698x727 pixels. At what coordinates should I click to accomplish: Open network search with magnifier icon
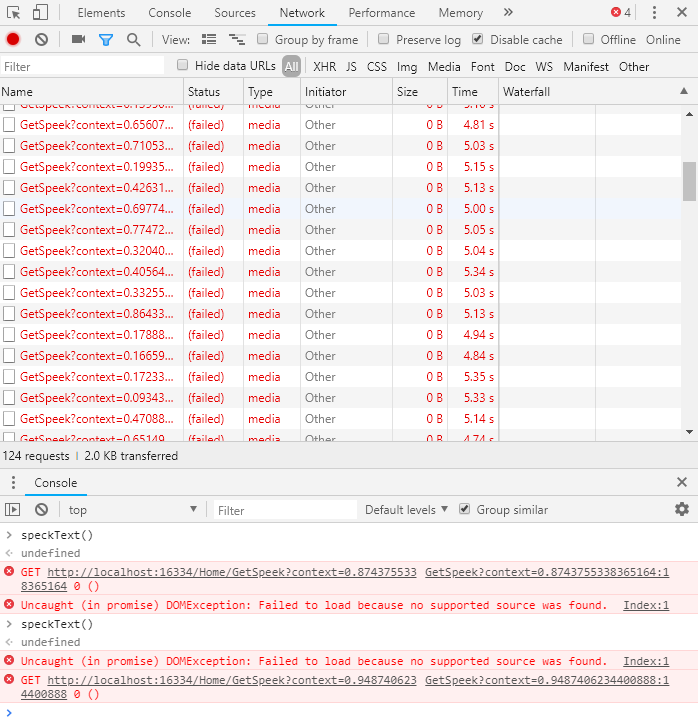point(134,40)
